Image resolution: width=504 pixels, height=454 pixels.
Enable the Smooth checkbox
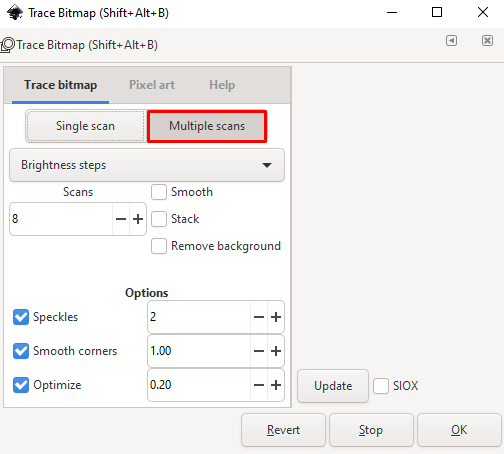tap(159, 192)
